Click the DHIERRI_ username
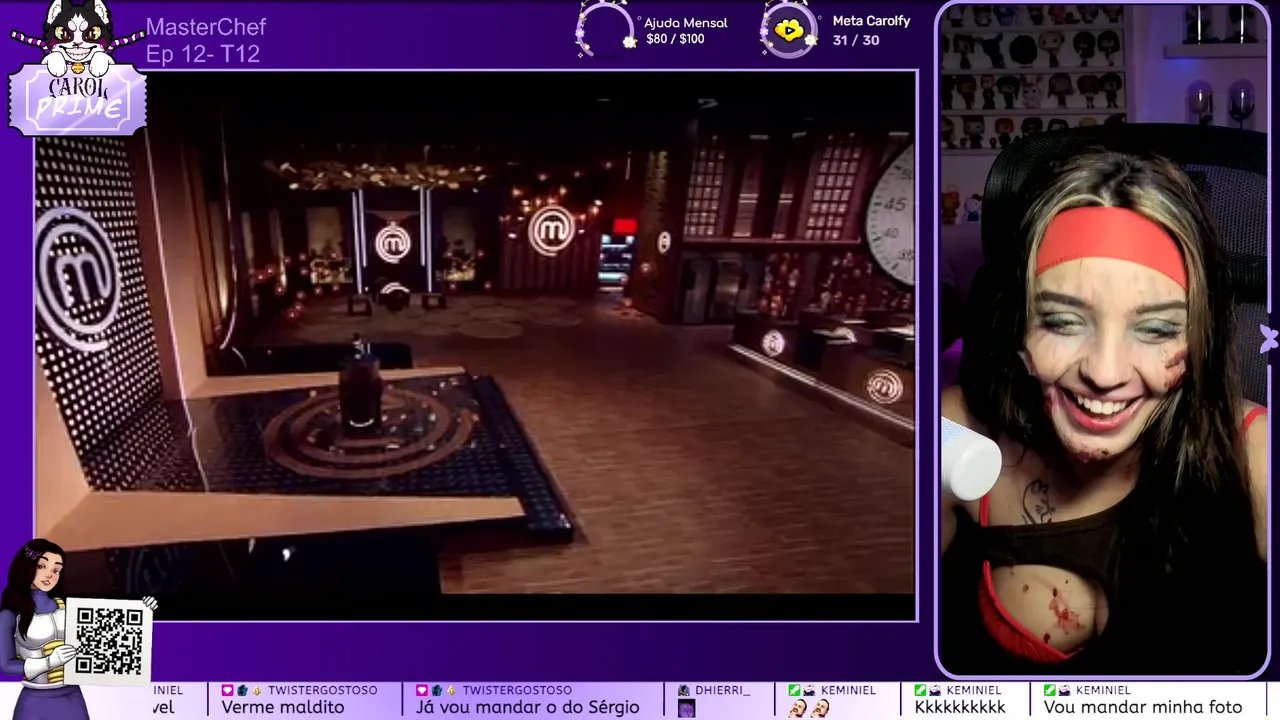The width and height of the screenshot is (1280, 720). point(723,690)
